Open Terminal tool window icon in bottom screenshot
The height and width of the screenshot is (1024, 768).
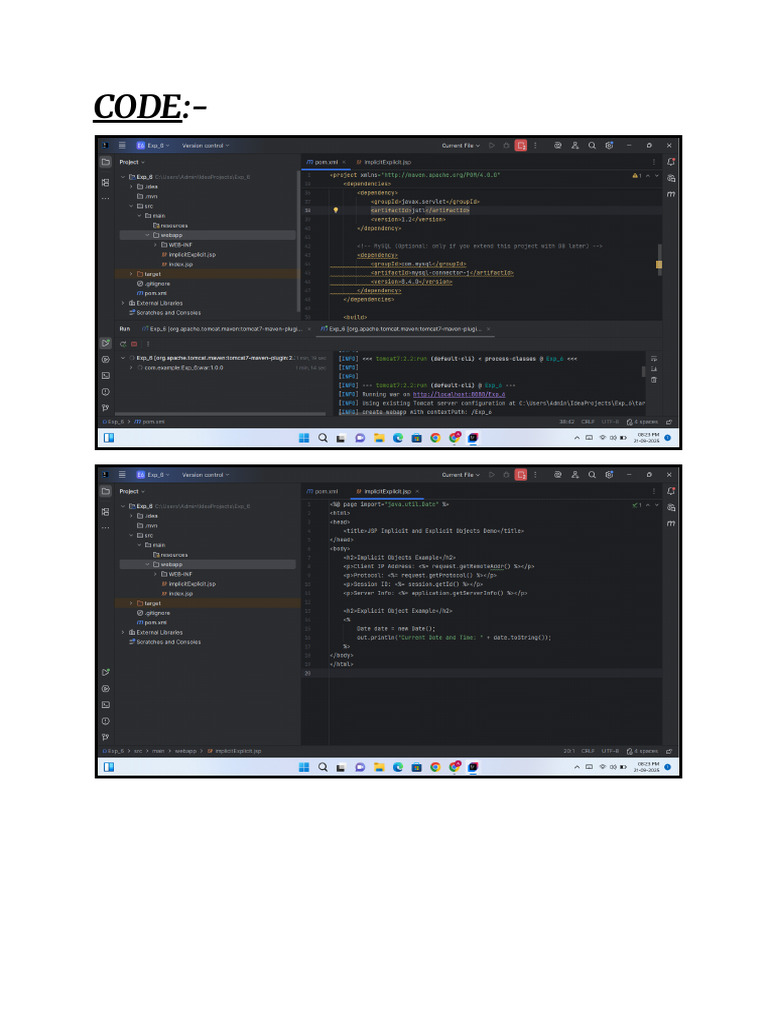click(x=106, y=705)
